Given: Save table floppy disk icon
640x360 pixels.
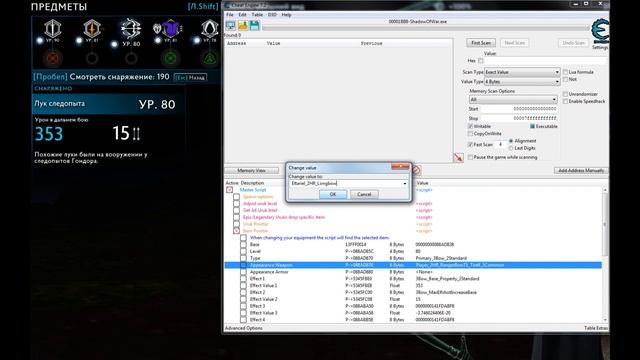Looking at the screenshot, I should [255, 26].
